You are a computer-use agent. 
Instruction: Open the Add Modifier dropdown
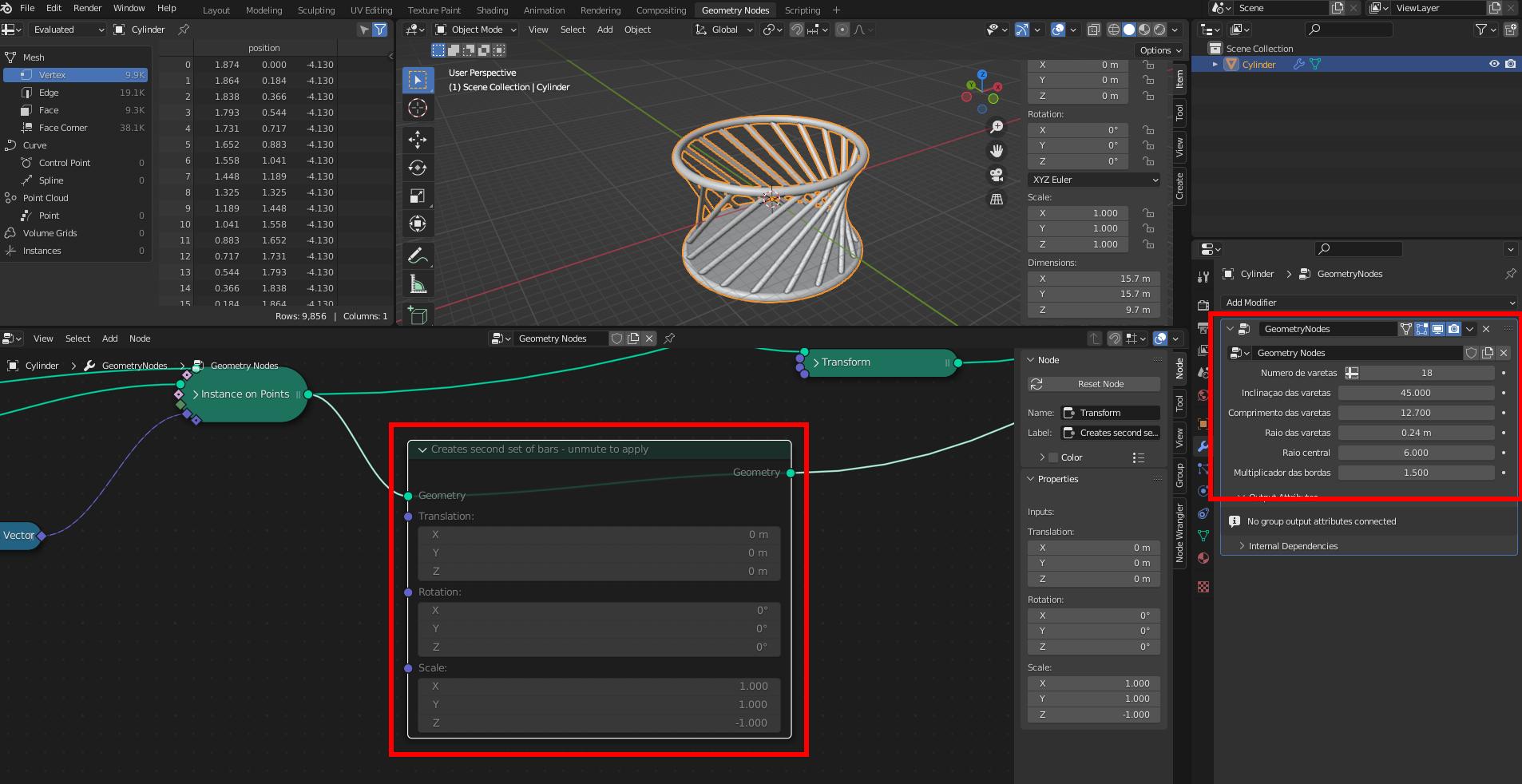(x=1369, y=303)
